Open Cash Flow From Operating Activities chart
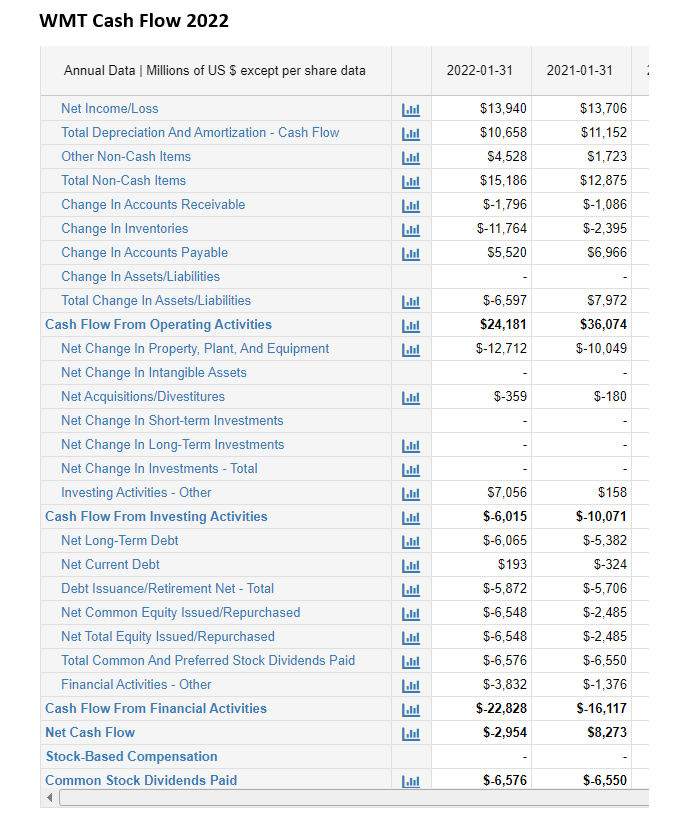 pyautogui.click(x=411, y=325)
